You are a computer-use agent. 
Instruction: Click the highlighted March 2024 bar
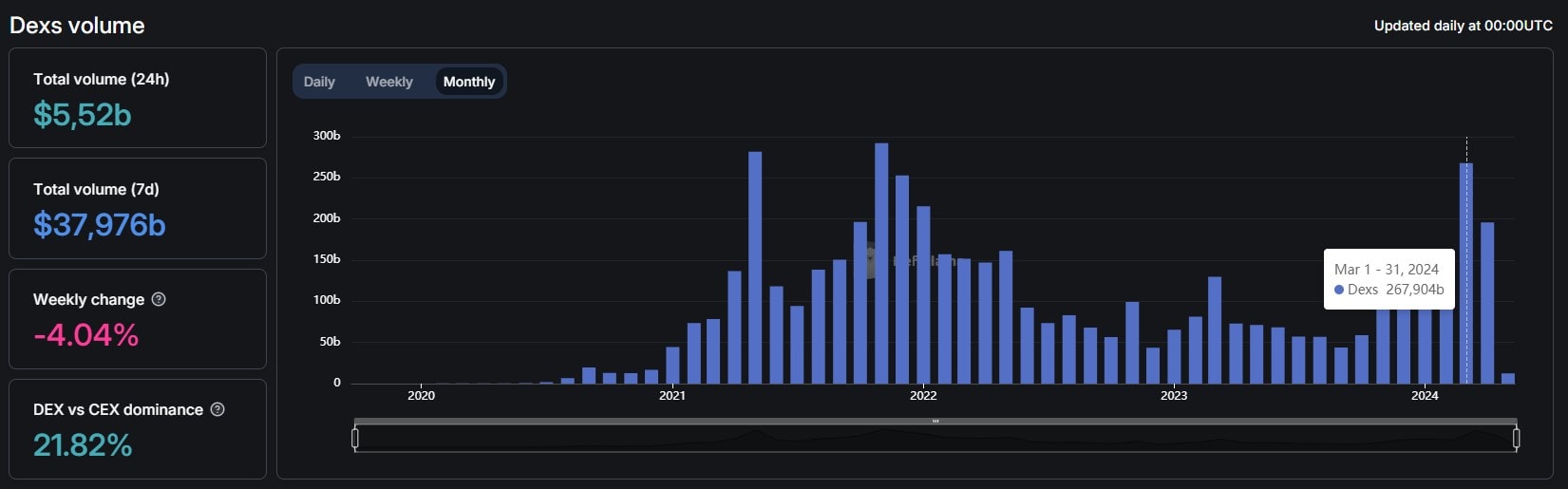point(1466,273)
